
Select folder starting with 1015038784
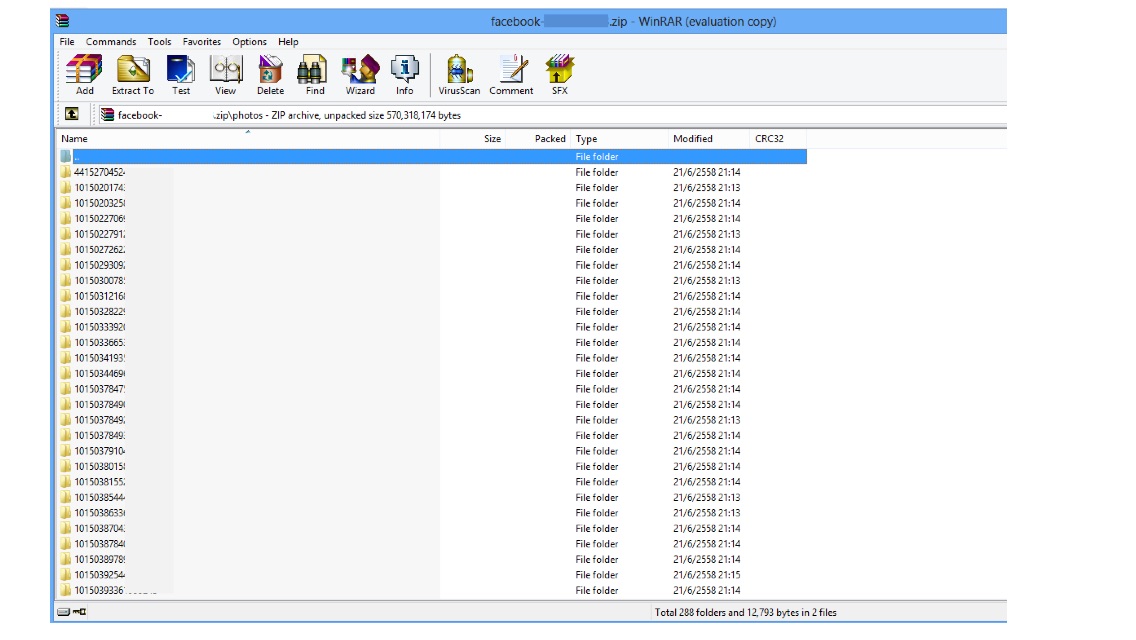pyautogui.click(x=433, y=544)
